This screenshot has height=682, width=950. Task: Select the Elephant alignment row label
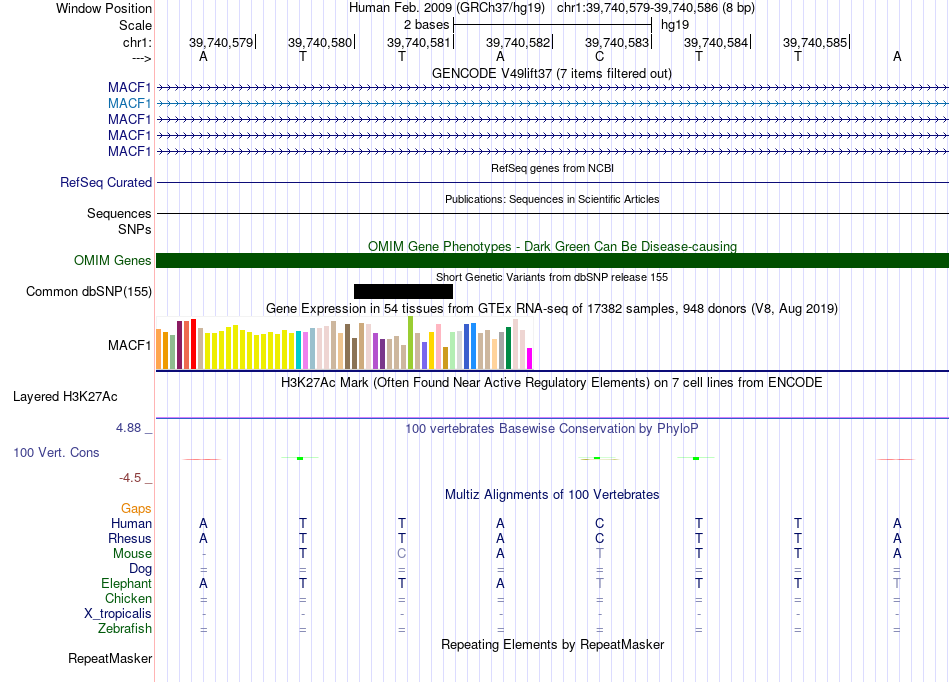click(126, 583)
